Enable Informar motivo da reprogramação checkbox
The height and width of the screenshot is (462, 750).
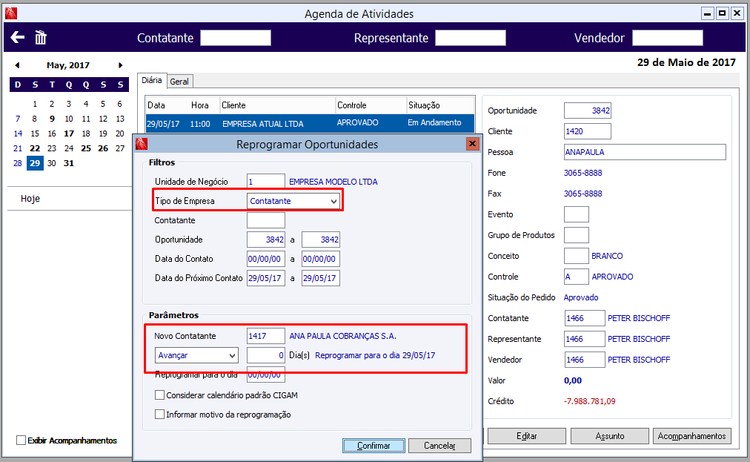tap(160, 414)
